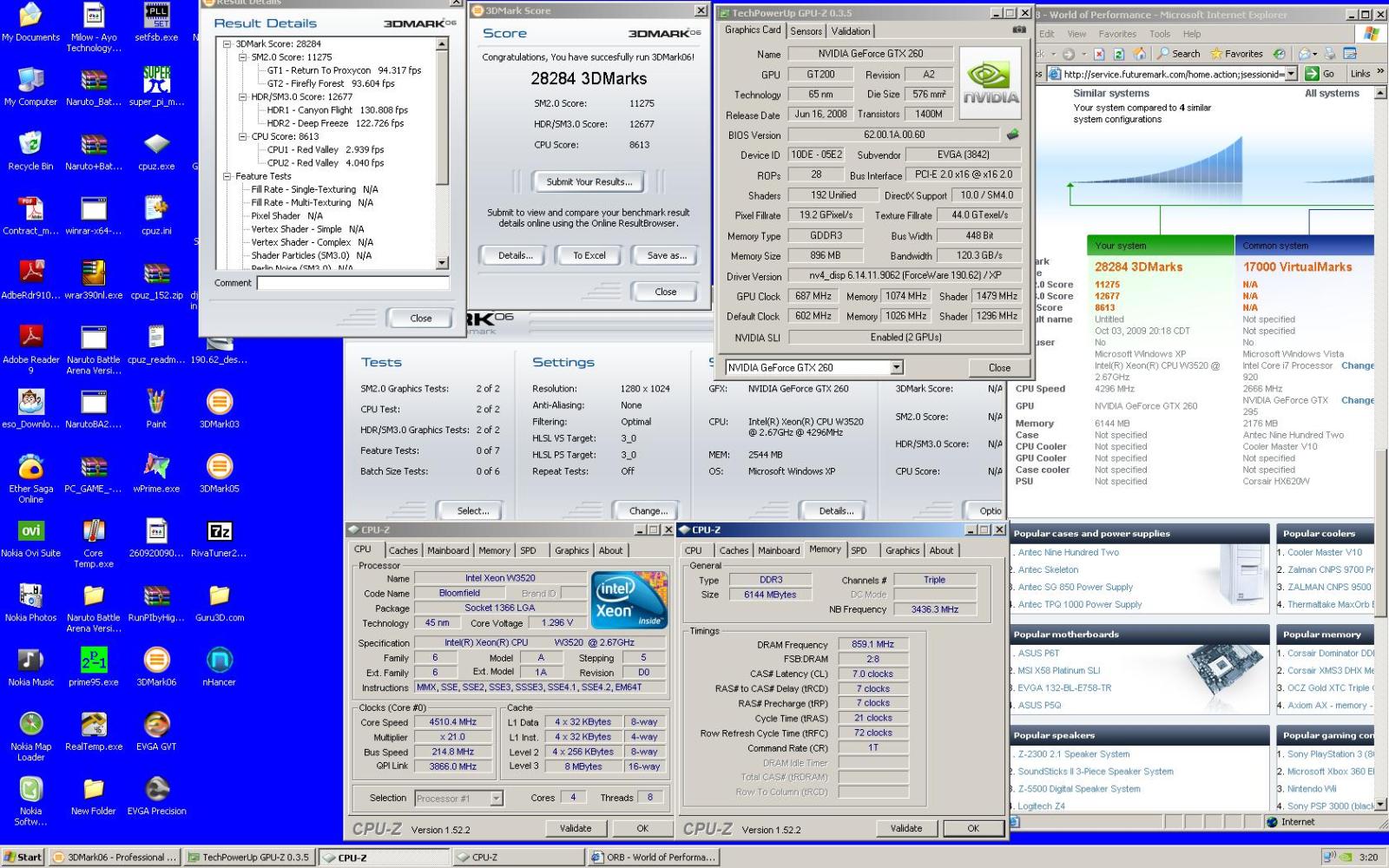Open 3DMark05 desktop shortcut
This screenshot has width=1389, height=868.
[x=220, y=472]
